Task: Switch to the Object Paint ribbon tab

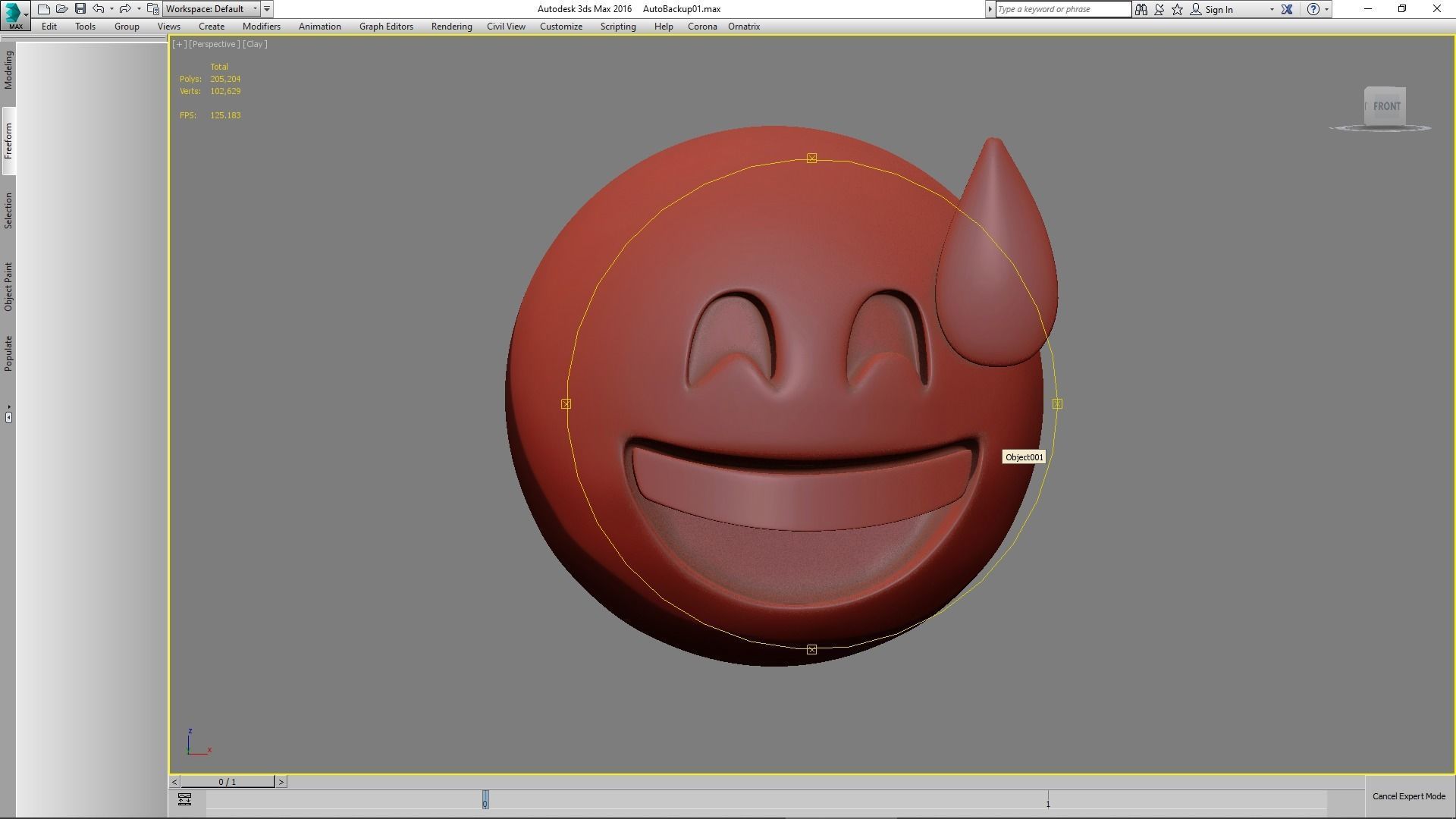Action: click(8, 287)
